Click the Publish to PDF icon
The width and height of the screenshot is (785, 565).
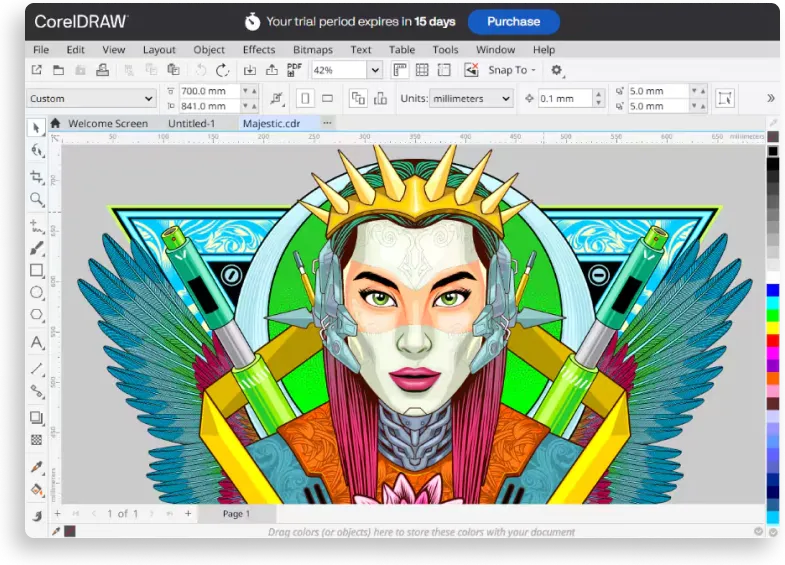[294, 70]
